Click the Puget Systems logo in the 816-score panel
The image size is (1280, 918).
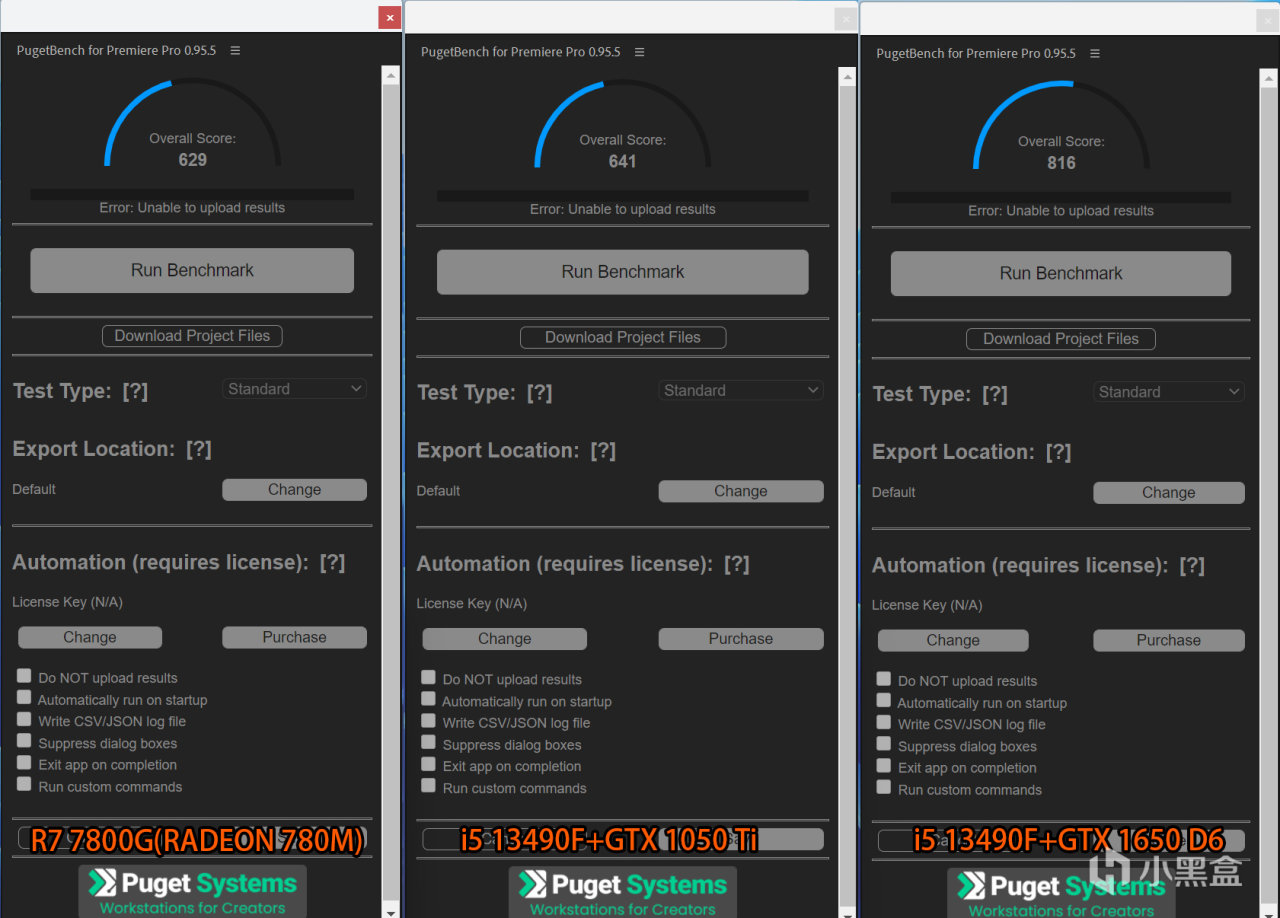click(1062, 893)
